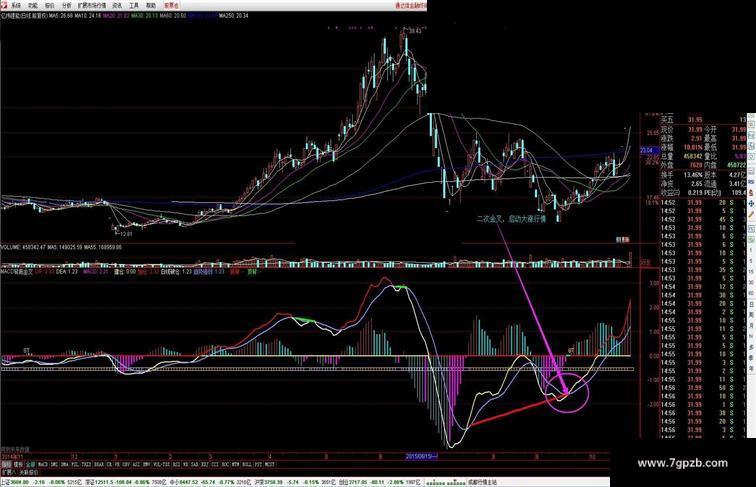Switch indicator to SAR
Image resolution: width=756 pixels, height=487 pixels.
pyautogui.click(x=194, y=464)
